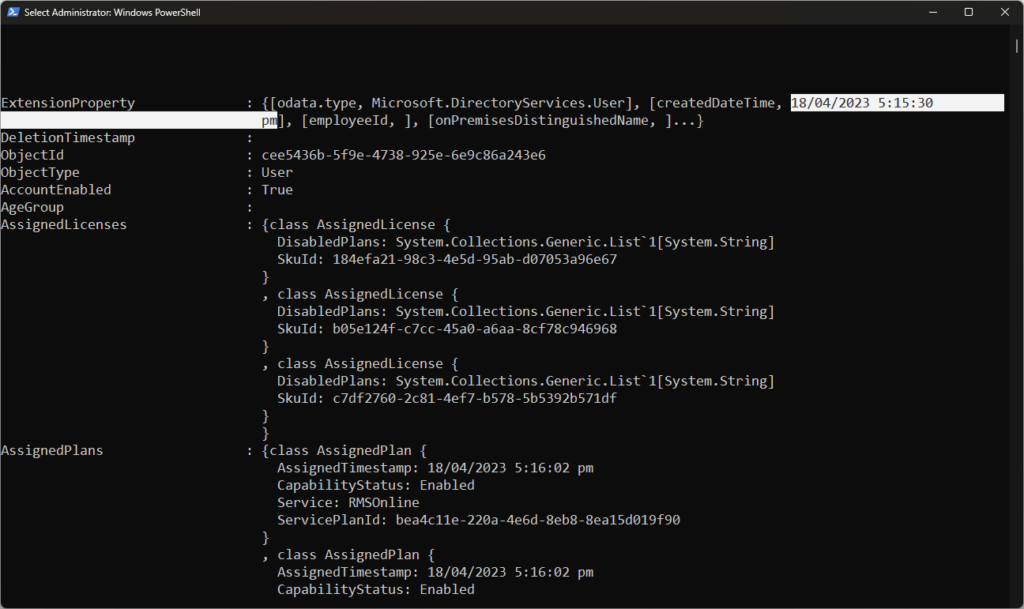Click the 'AssignedPlans' property label

[x=52, y=450]
